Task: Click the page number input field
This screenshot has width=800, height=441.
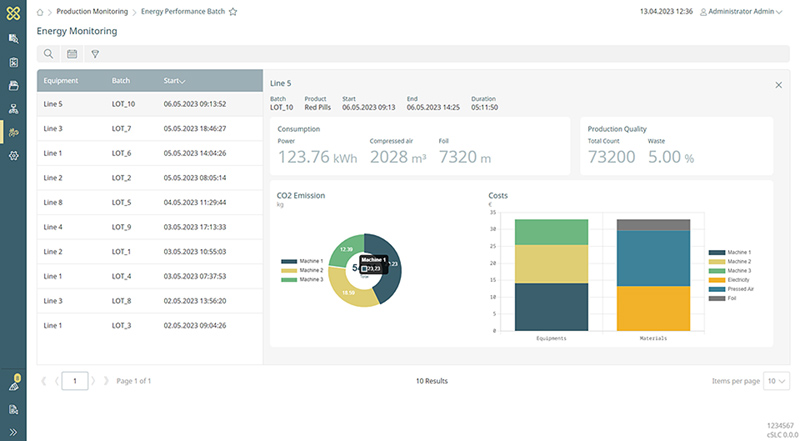Action: click(76, 381)
